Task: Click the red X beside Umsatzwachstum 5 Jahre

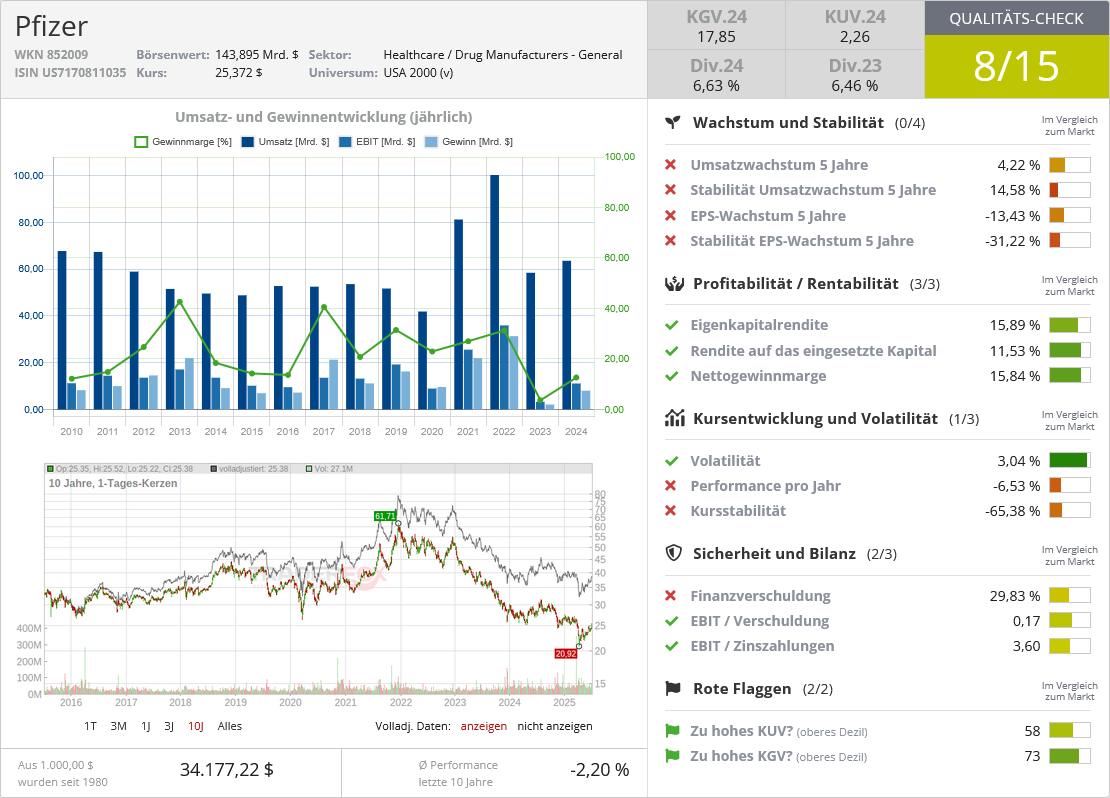Action: click(670, 165)
